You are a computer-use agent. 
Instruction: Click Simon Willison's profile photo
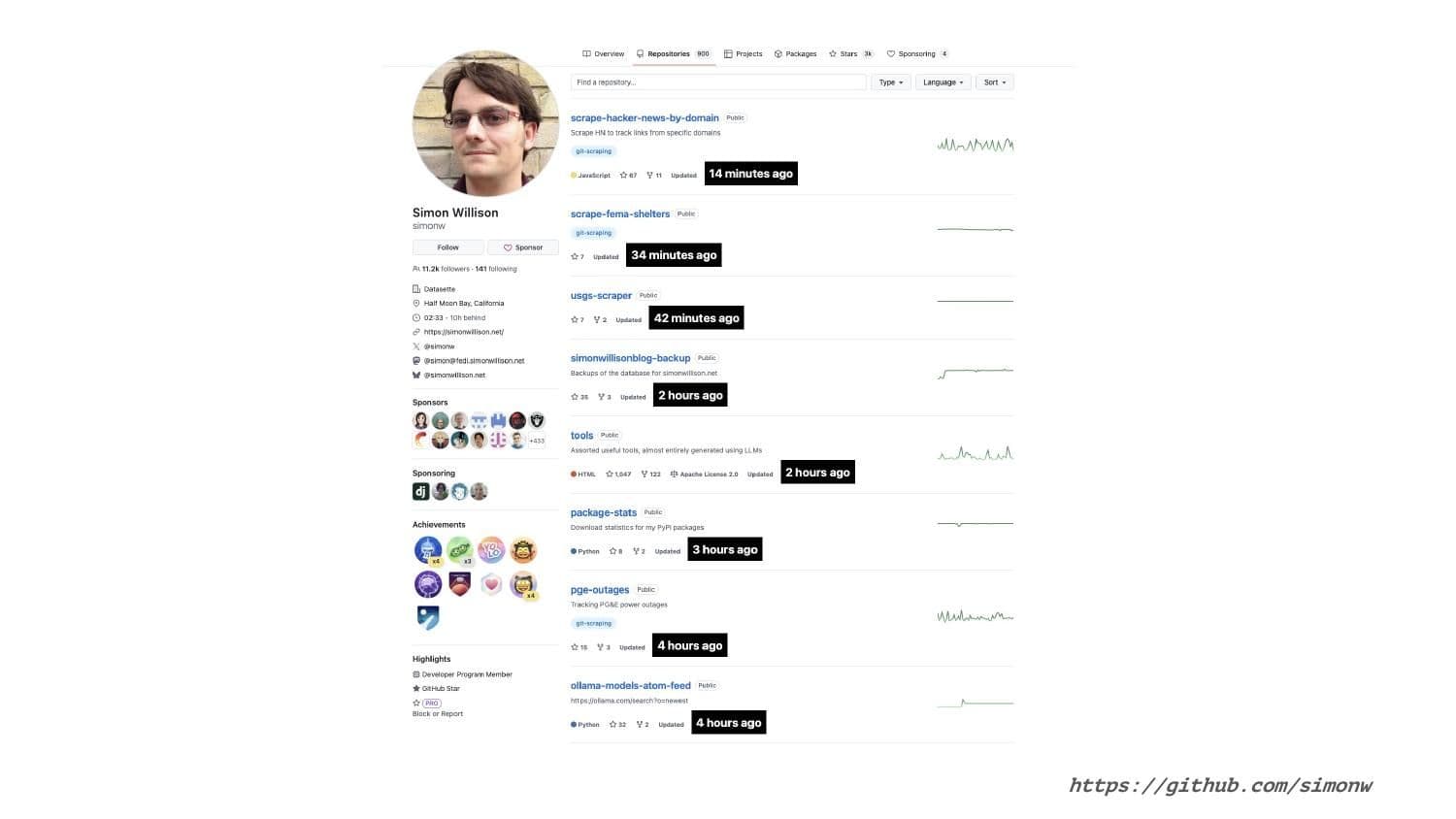(x=485, y=123)
